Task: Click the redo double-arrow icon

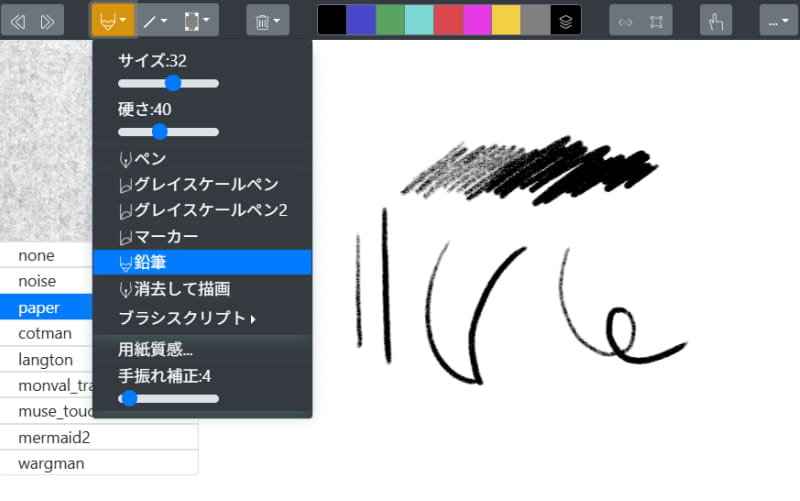Action: [x=47, y=21]
